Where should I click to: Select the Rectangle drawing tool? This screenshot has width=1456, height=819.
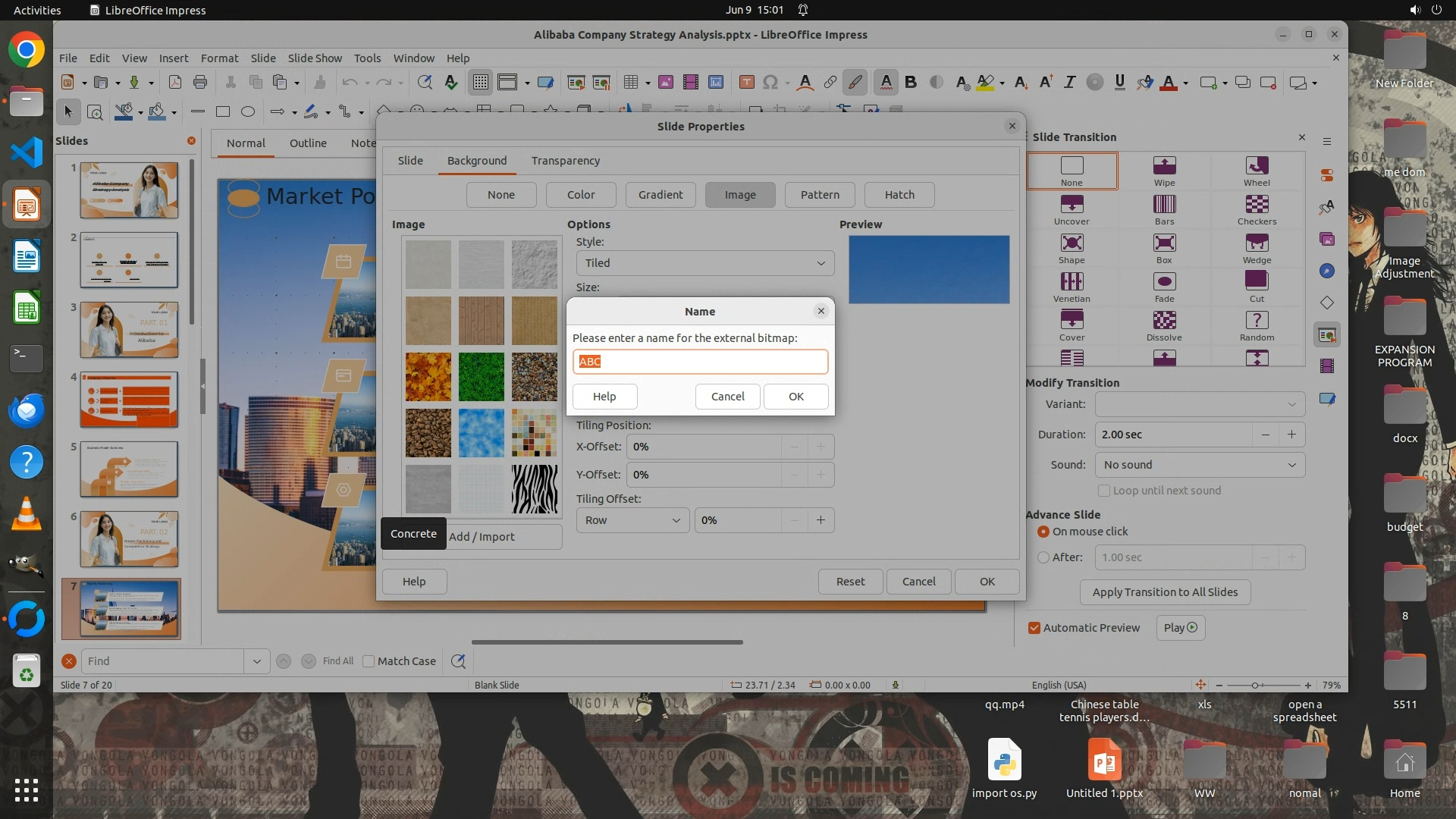click(223, 112)
